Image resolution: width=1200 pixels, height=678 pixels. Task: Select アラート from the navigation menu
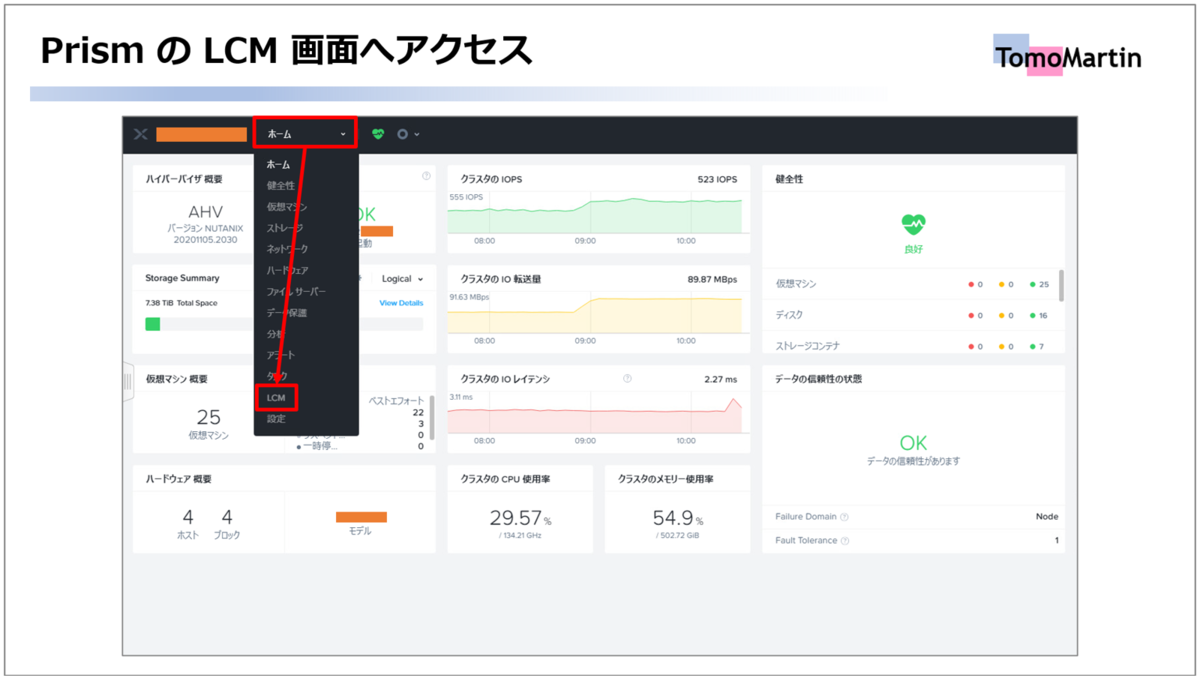tap(281, 355)
